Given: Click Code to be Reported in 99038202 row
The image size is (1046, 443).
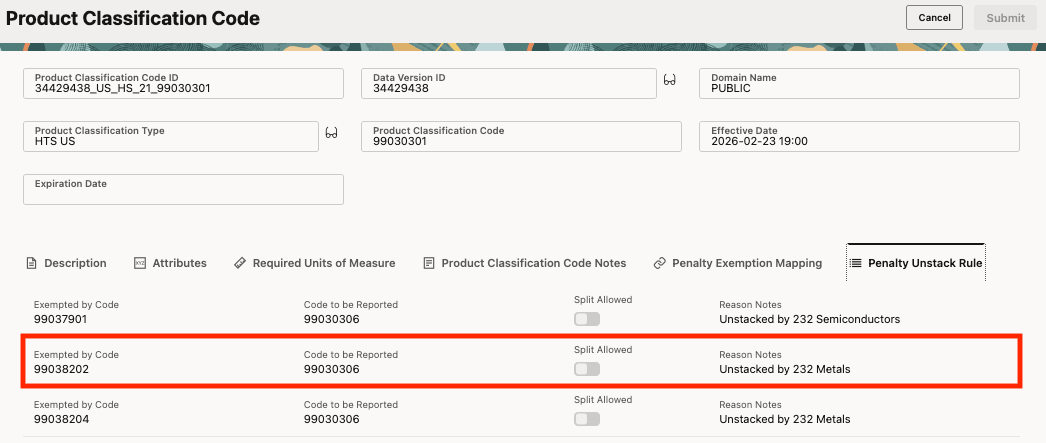Looking at the screenshot, I should (x=332, y=369).
